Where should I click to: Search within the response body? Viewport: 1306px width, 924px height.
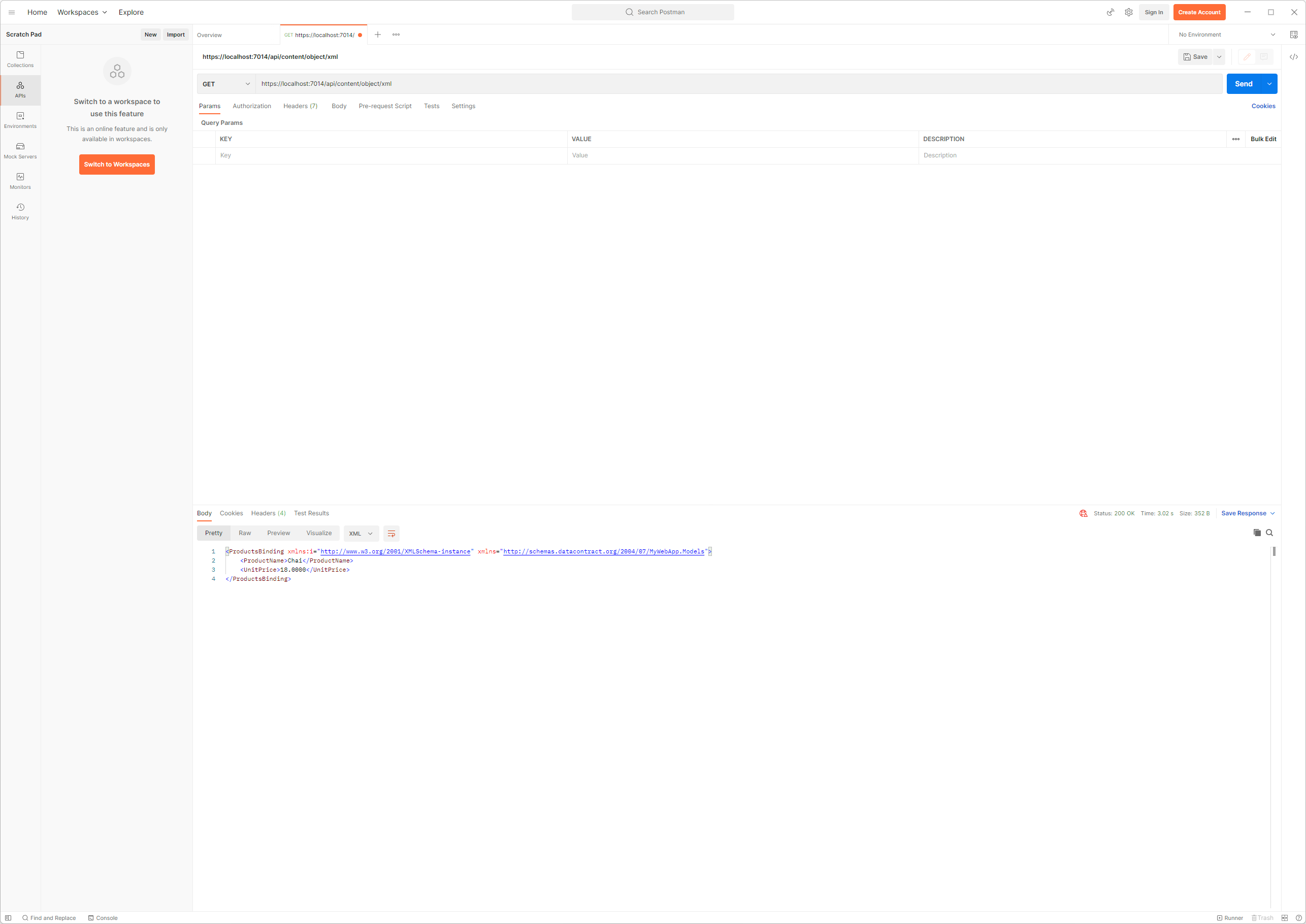1269,533
